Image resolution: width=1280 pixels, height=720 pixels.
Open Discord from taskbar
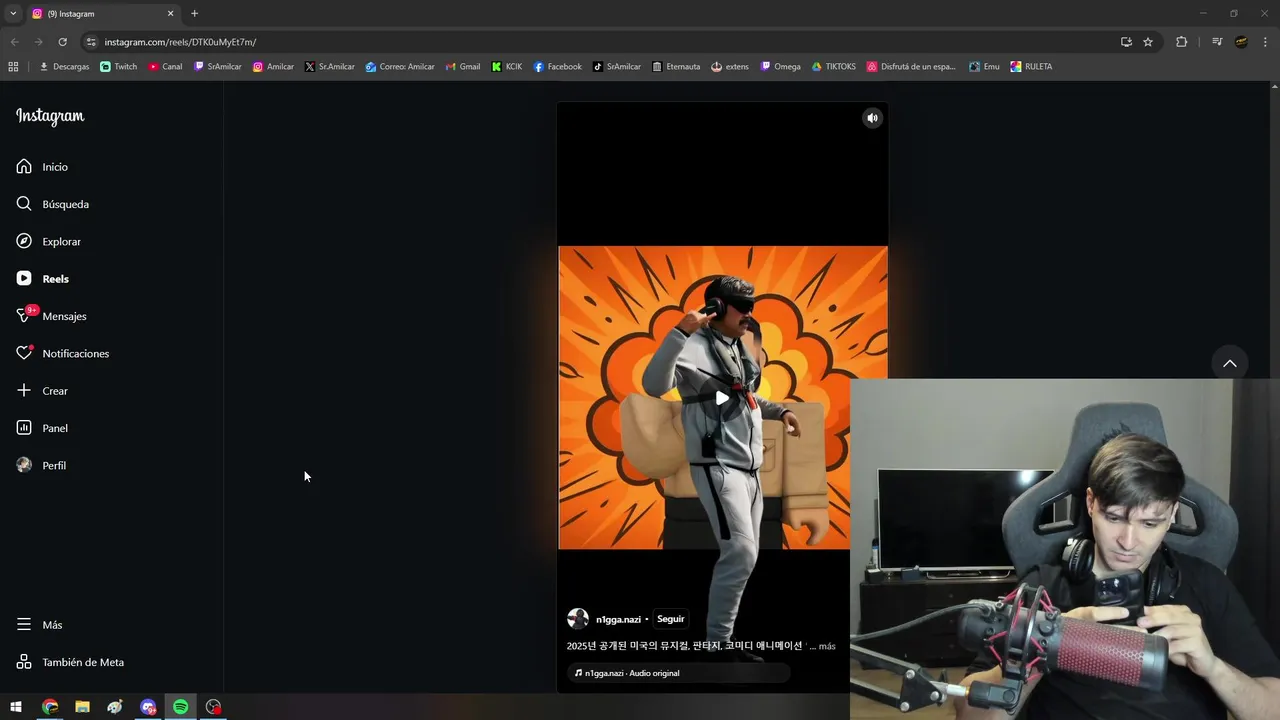tap(148, 707)
